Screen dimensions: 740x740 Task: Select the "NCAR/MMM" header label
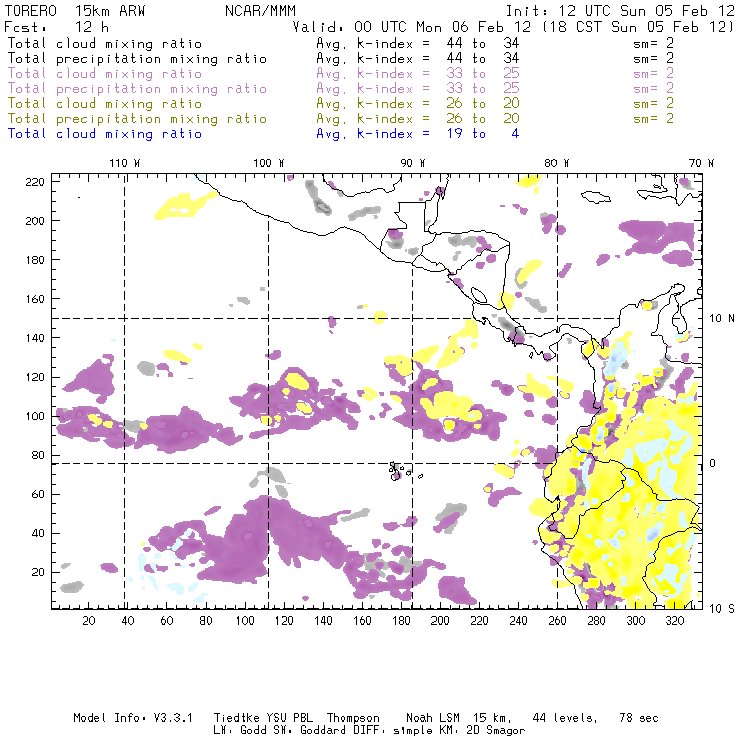tap(261, 11)
